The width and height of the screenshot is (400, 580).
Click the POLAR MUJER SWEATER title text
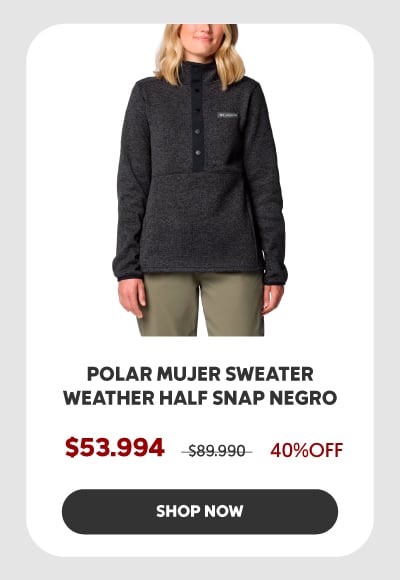coord(200,374)
